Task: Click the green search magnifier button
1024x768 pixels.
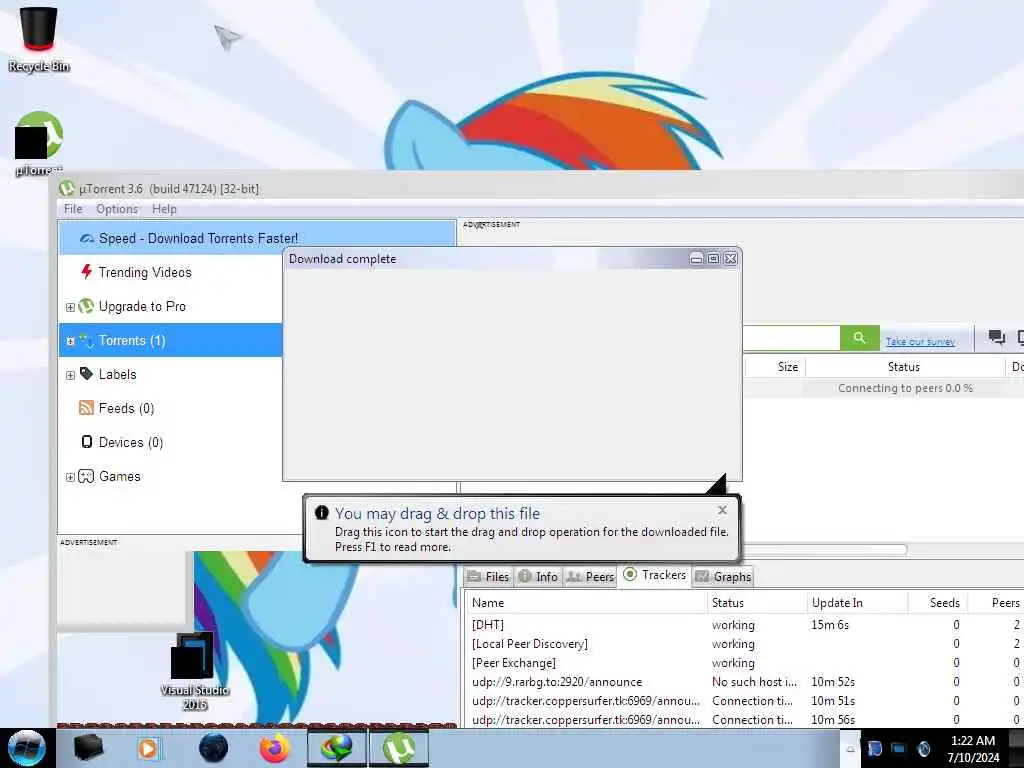Action: pos(859,338)
